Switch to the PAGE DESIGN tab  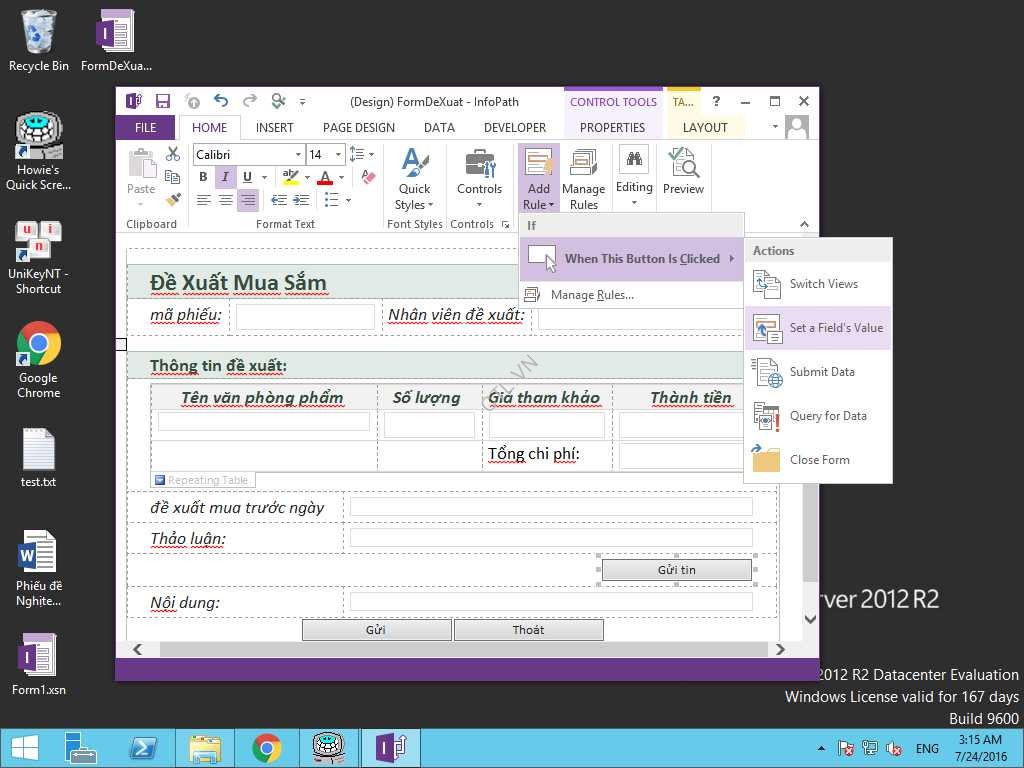click(x=358, y=127)
